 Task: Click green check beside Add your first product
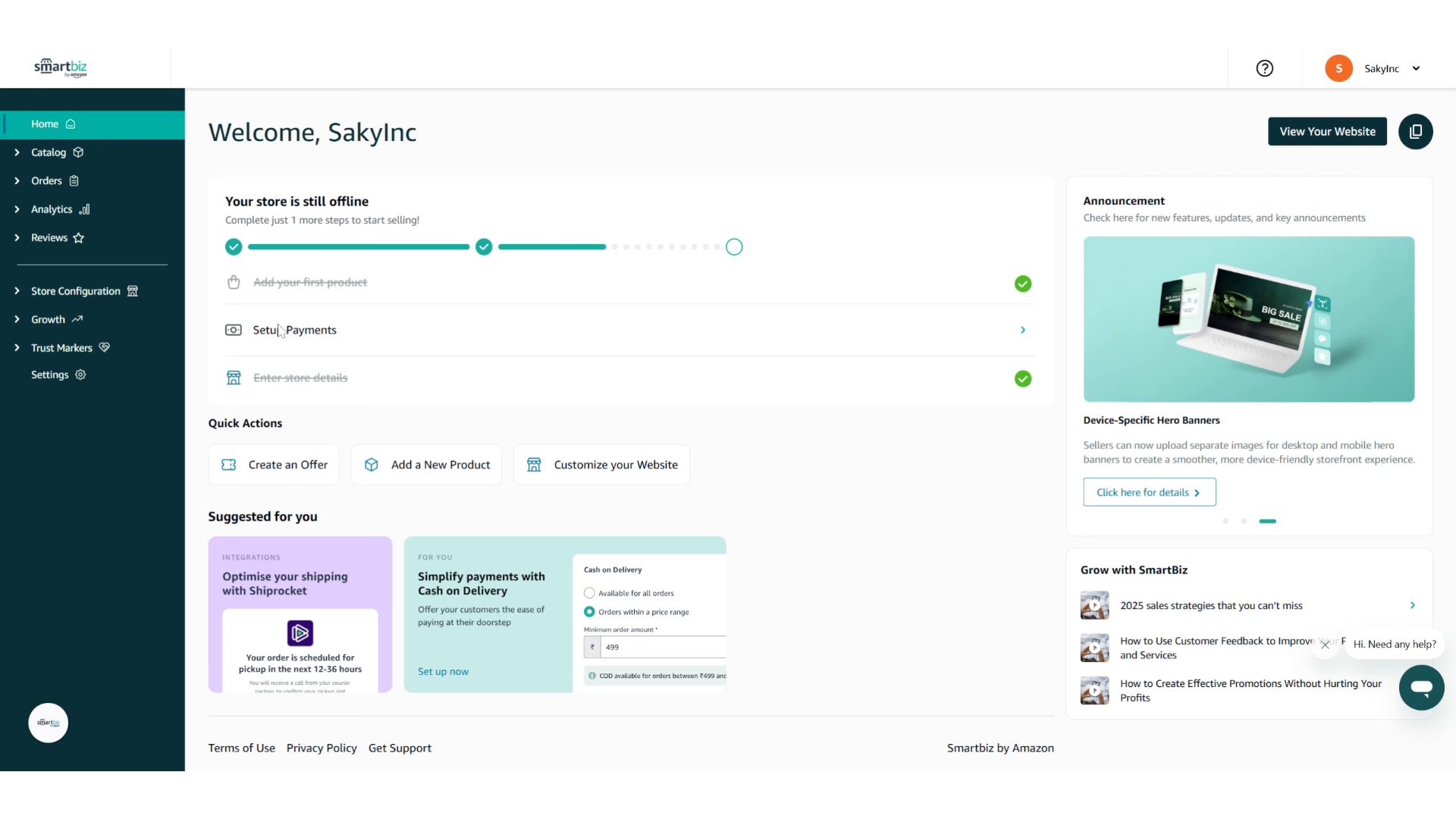[x=1023, y=284]
